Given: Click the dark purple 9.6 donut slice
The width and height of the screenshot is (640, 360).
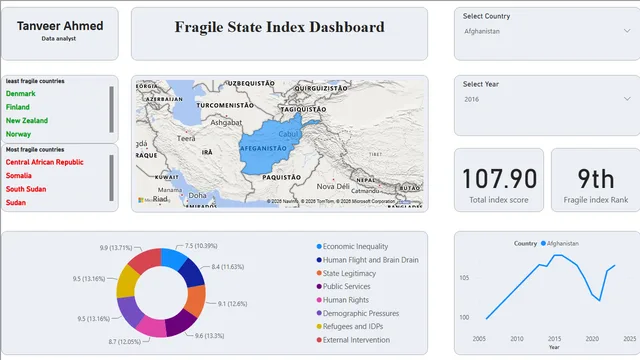Looking at the screenshot, I should (181, 323).
